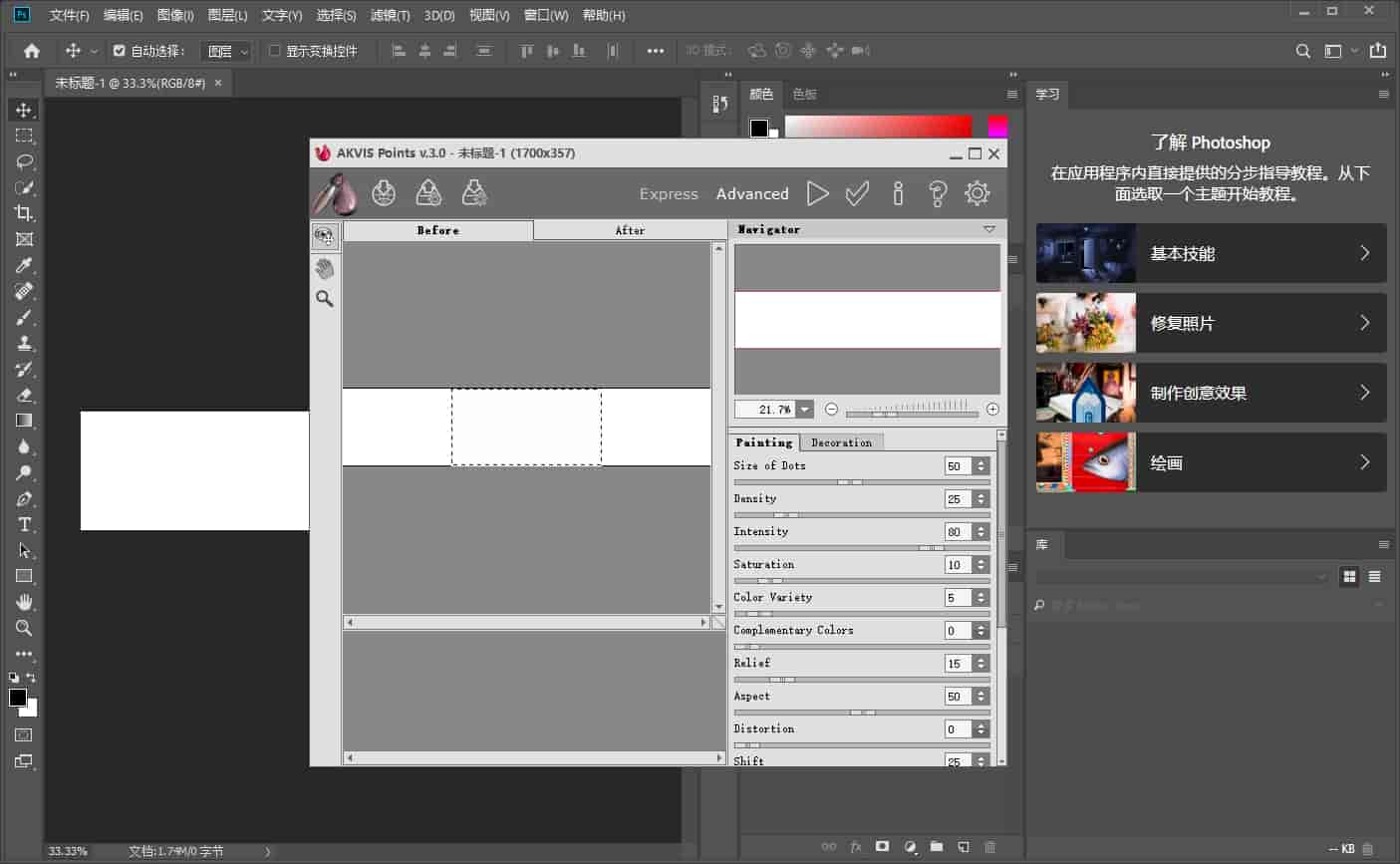The width and height of the screenshot is (1400, 864).
Task: Select the Gradient tool
Action: pyautogui.click(x=24, y=421)
